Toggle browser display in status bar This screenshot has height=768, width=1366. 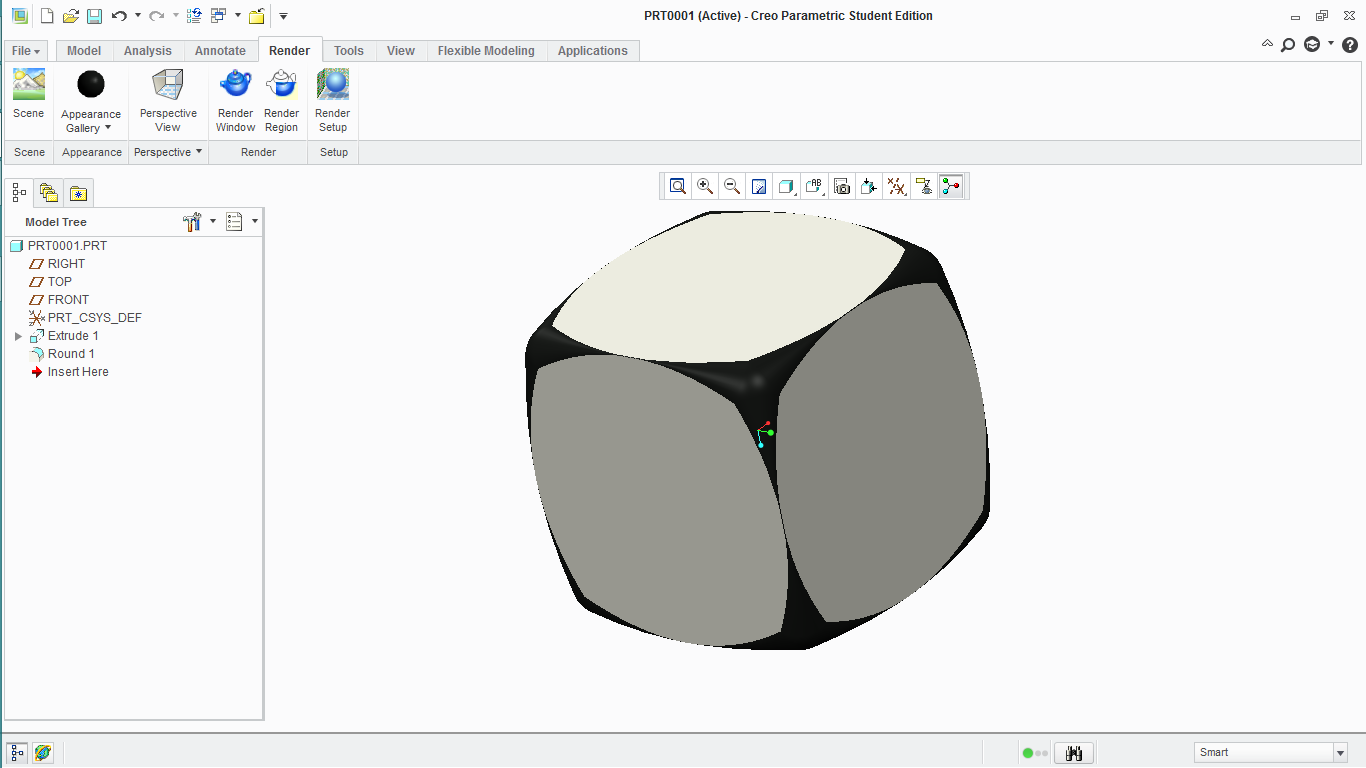point(43,753)
